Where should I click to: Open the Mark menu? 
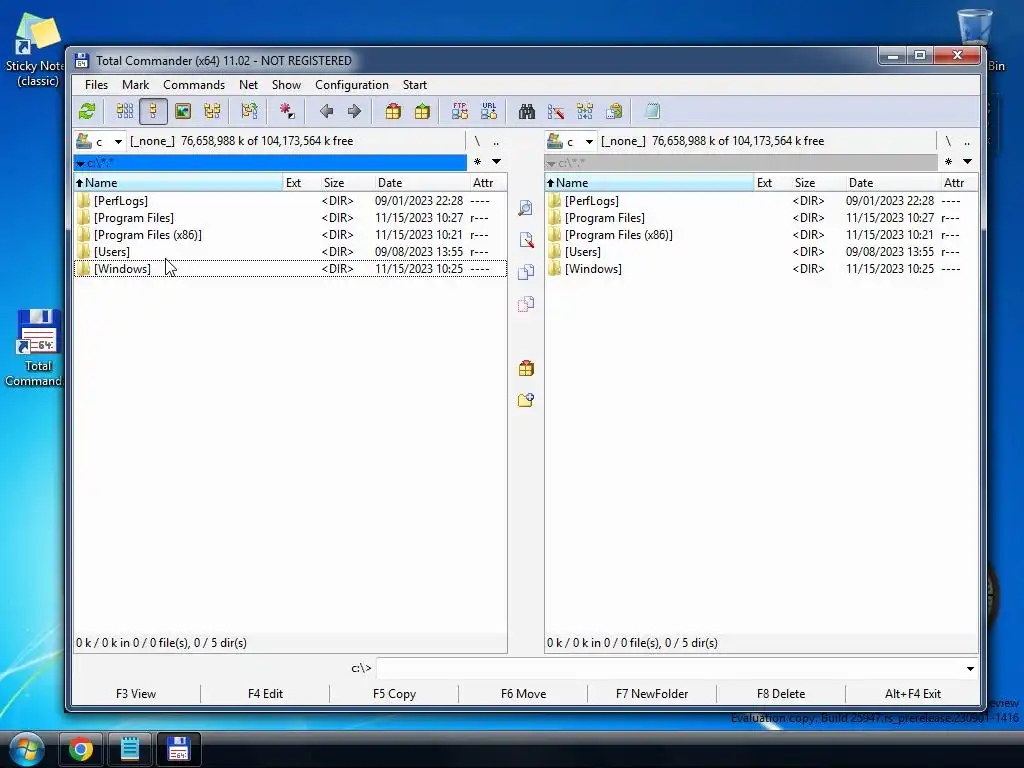[135, 85]
